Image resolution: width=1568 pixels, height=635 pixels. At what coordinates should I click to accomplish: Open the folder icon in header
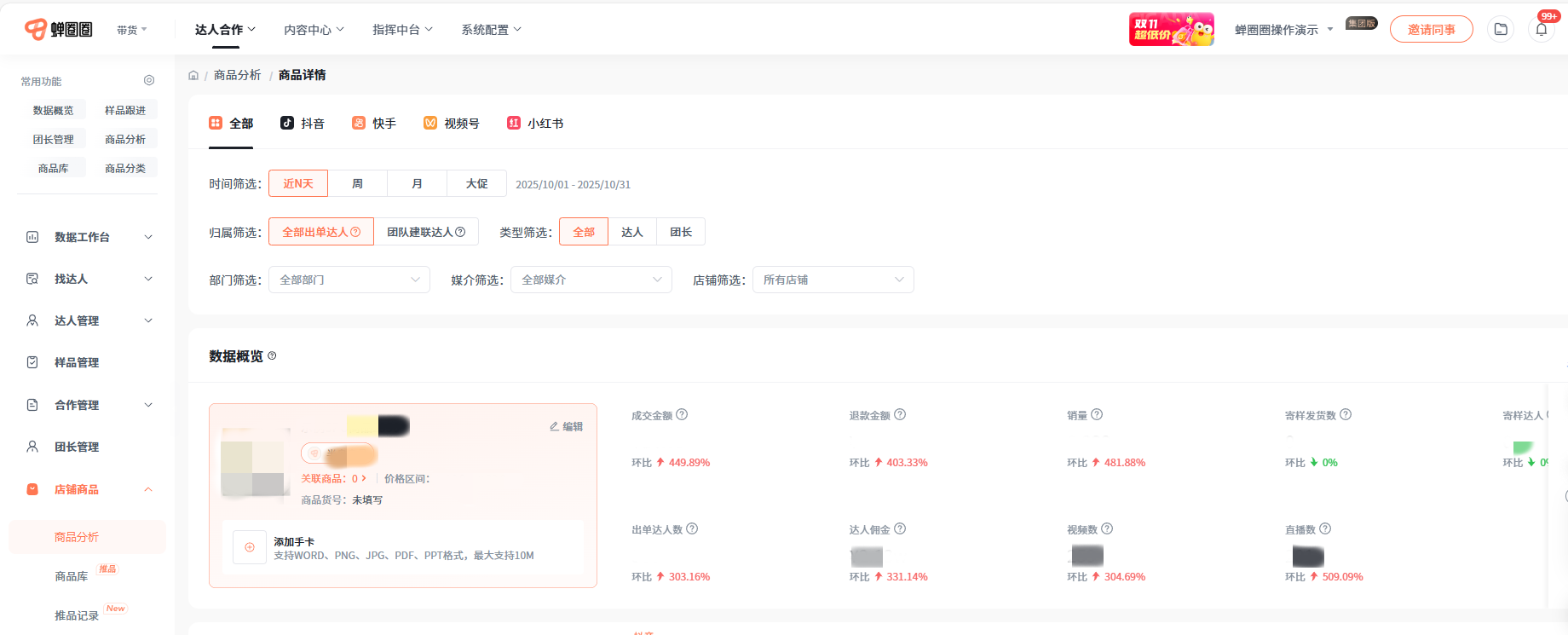pos(1501,30)
